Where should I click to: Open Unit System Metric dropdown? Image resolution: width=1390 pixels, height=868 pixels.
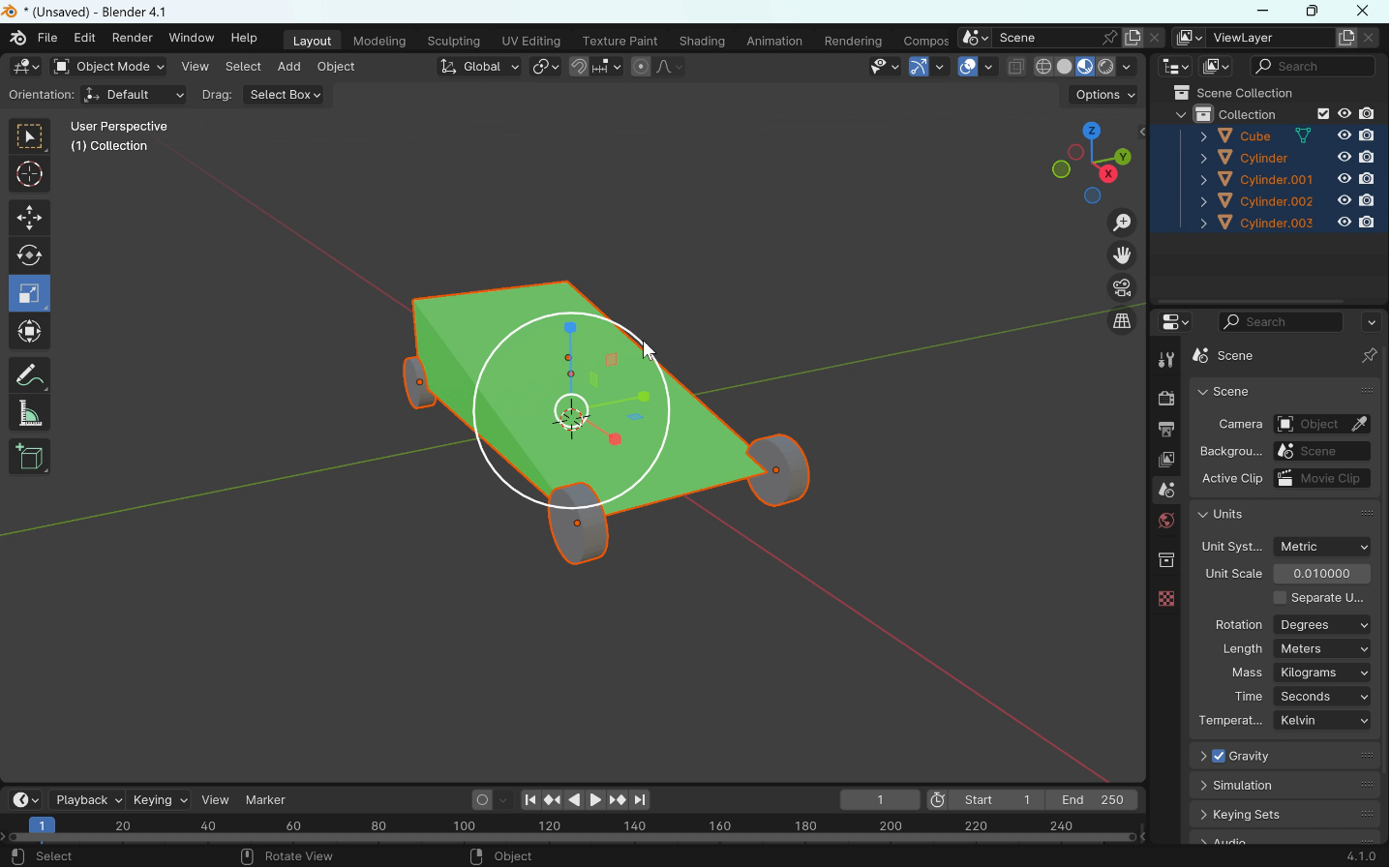click(1323, 548)
